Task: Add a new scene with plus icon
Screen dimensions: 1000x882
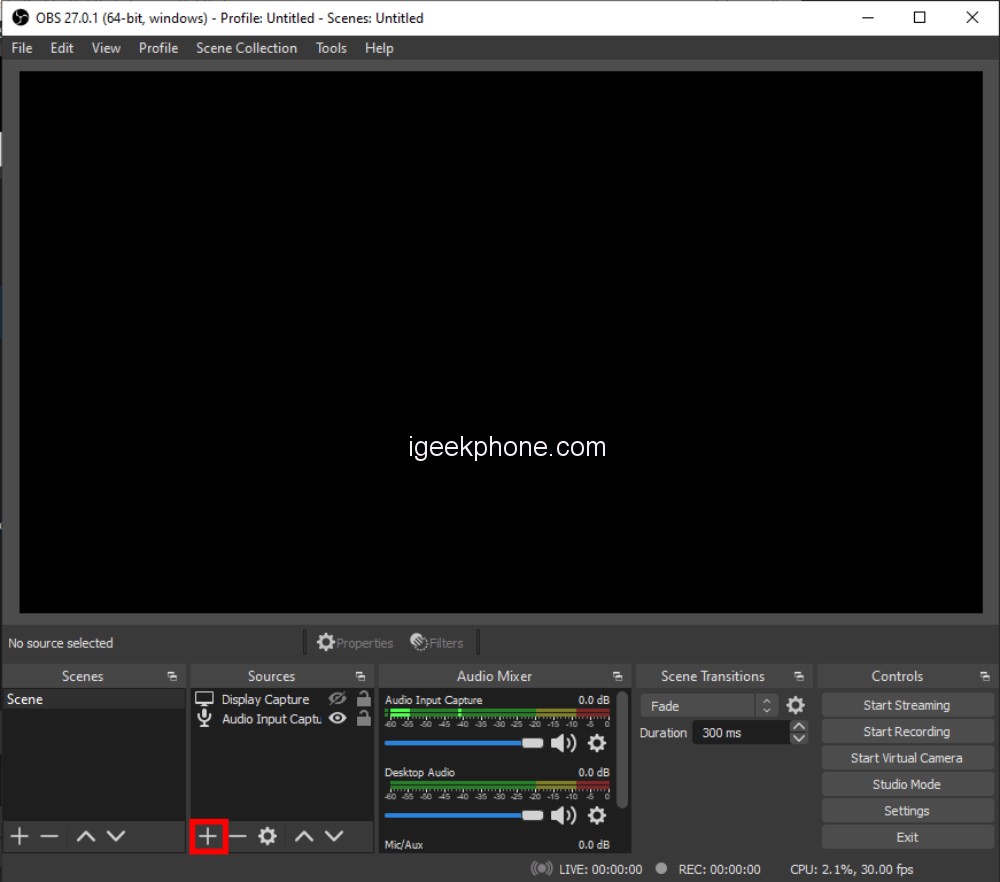Action: coord(19,836)
